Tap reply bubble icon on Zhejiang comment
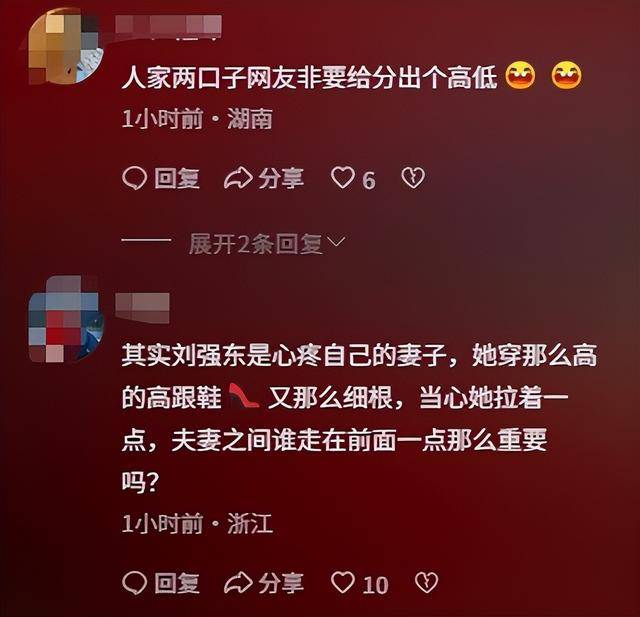This screenshot has width=640, height=617. 134,582
